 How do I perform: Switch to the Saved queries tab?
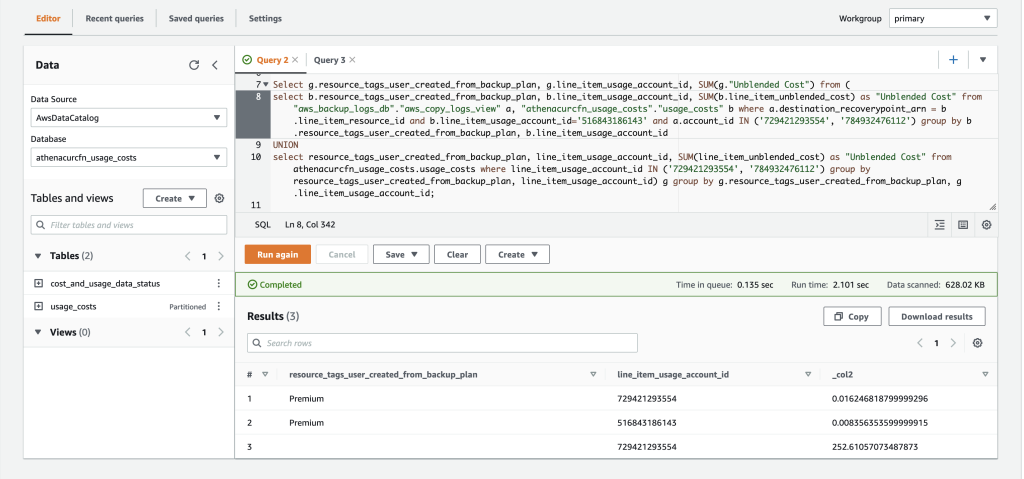(196, 18)
